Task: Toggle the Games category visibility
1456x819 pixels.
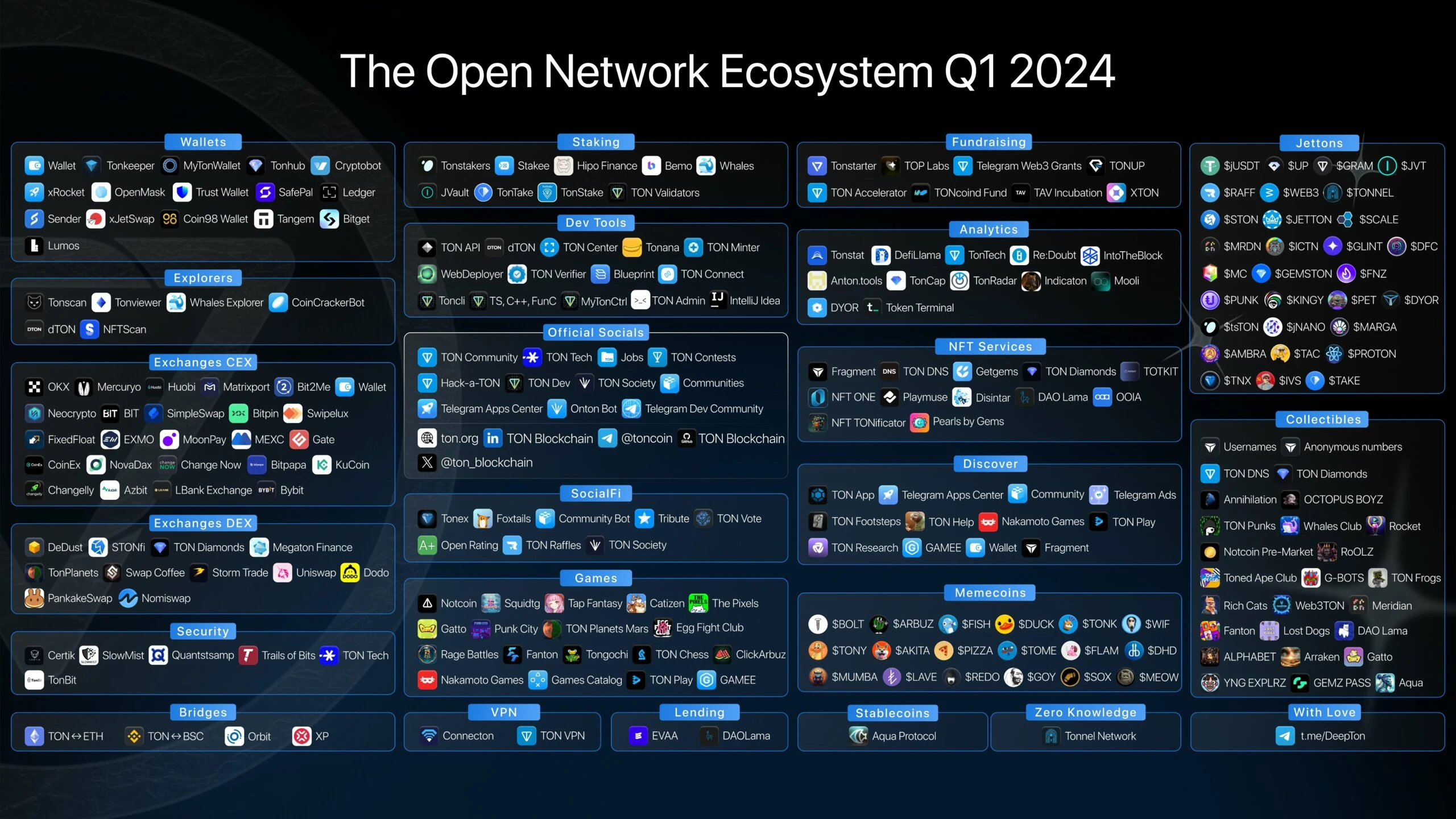Action: pyautogui.click(x=597, y=578)
